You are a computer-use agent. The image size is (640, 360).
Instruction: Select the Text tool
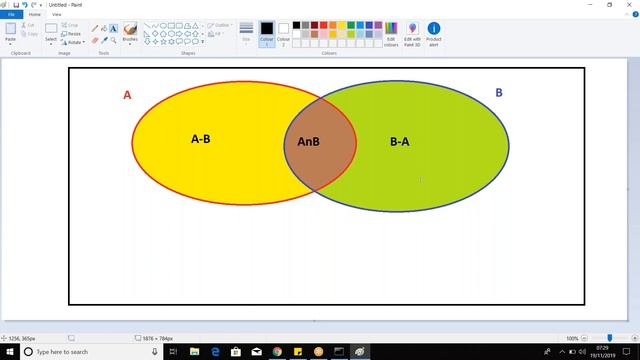click(x=113, y=29)
